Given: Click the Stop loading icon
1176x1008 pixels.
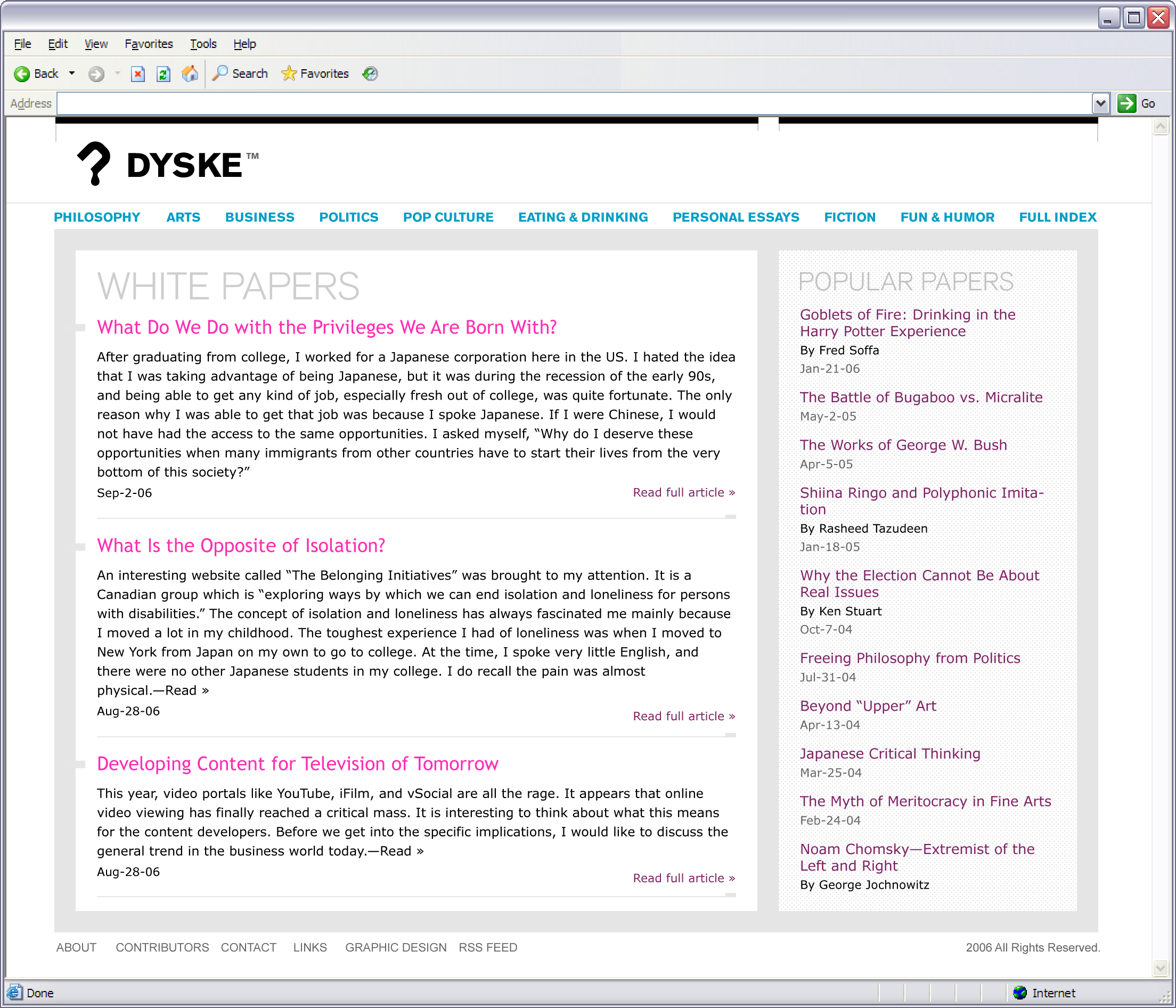Looking at the screenshot, I should tap(138, 74).
